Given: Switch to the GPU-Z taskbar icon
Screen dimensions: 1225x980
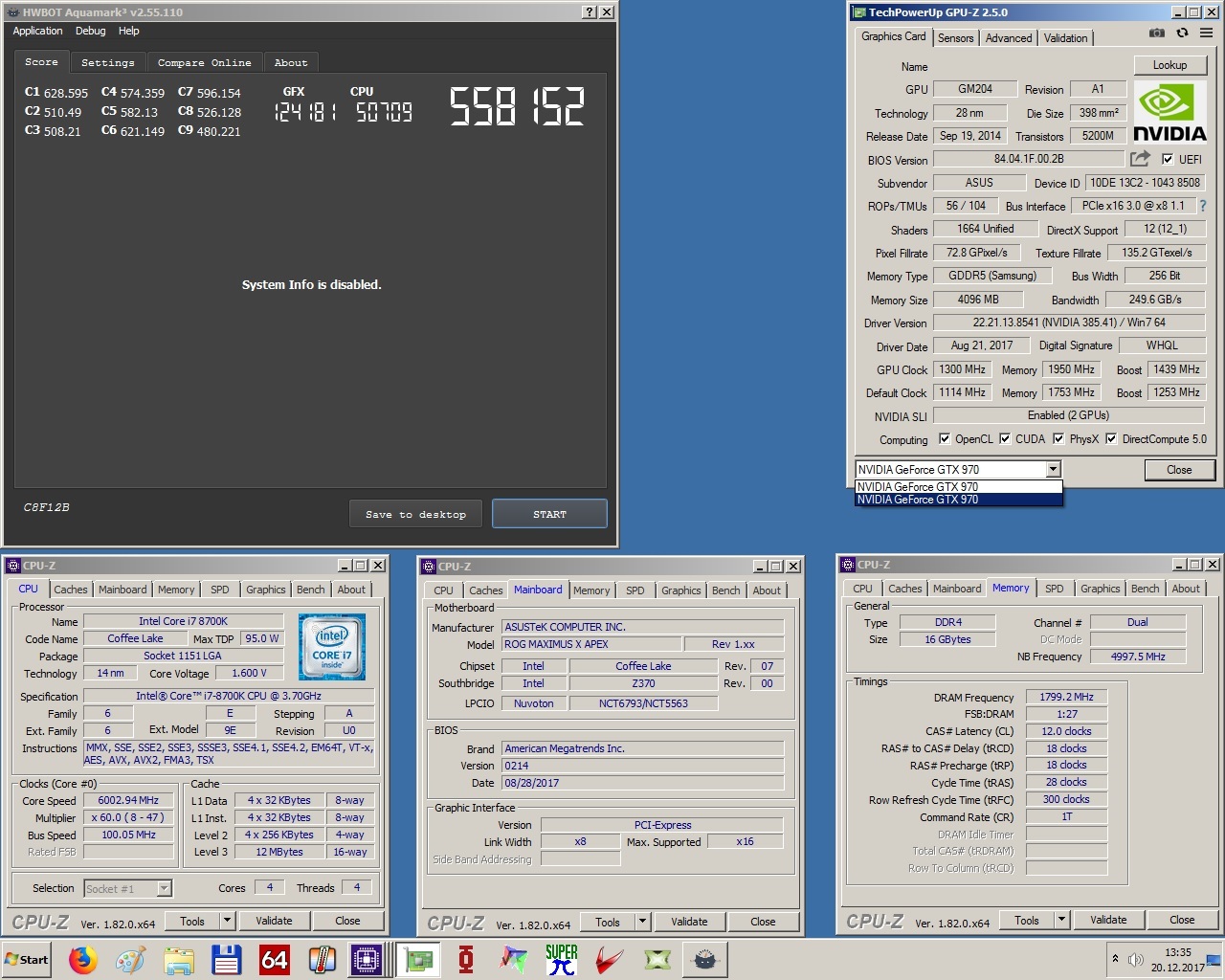Looking at the screenshot, I should [x=417, y=959].
